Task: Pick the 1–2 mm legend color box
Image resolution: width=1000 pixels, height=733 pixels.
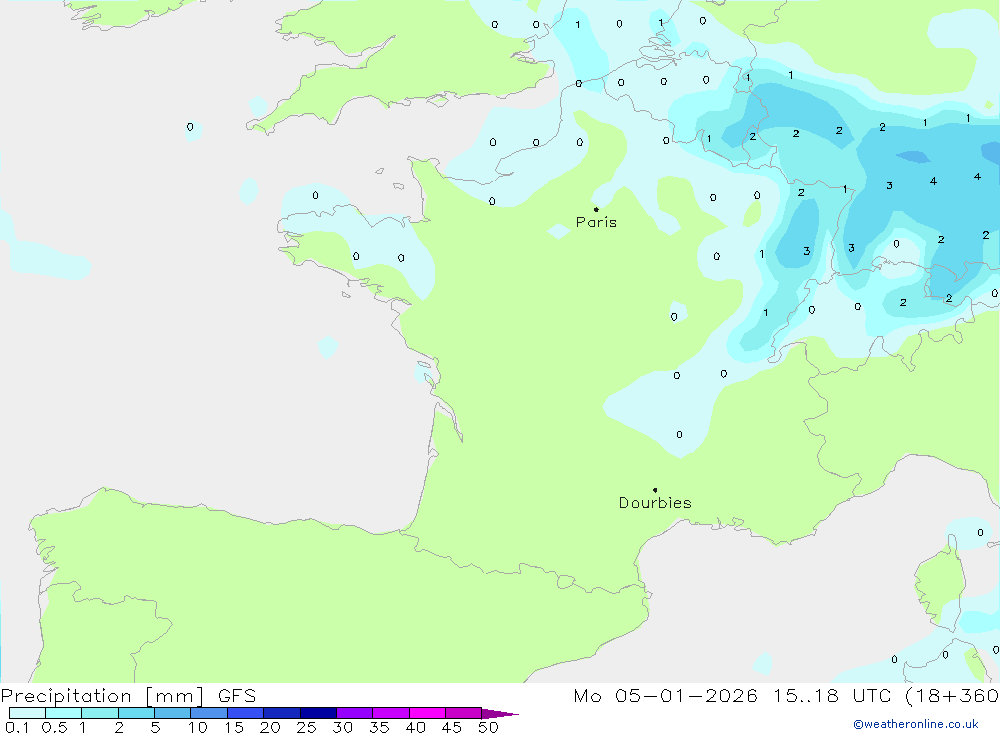Action: (100, 713)
